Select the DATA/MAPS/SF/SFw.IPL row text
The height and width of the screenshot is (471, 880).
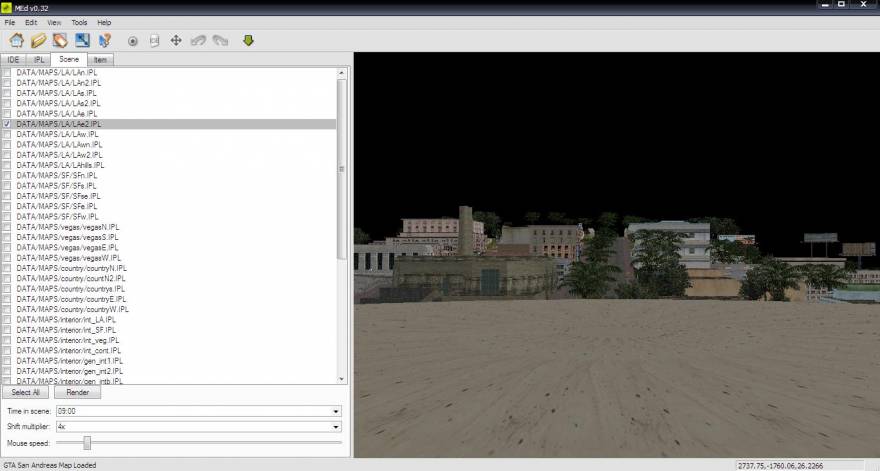click(57, 217)
